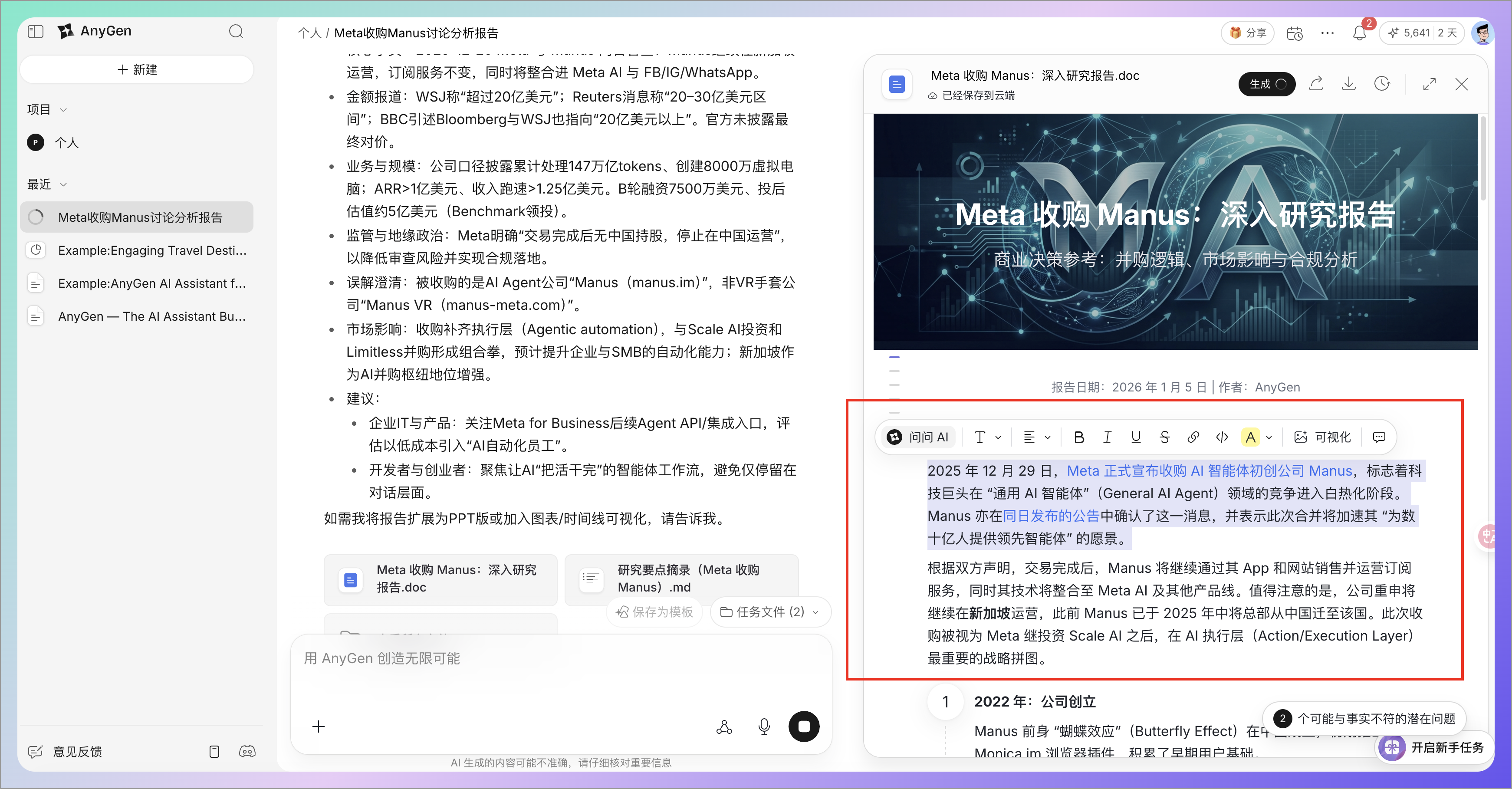This screenshot has height=789, width=1512.
Task: Download the document with the download icon
Action: click(x=1349, y=84)
